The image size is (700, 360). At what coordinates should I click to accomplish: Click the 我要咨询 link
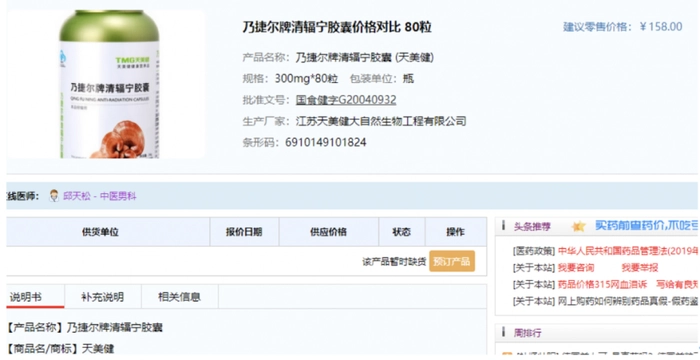click(576, 268)
